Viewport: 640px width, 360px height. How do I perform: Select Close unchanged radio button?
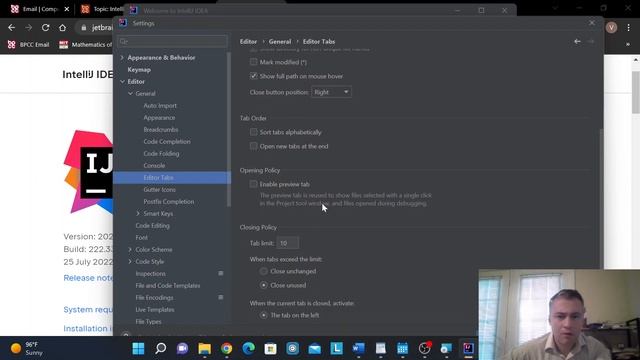click(264, 271)
